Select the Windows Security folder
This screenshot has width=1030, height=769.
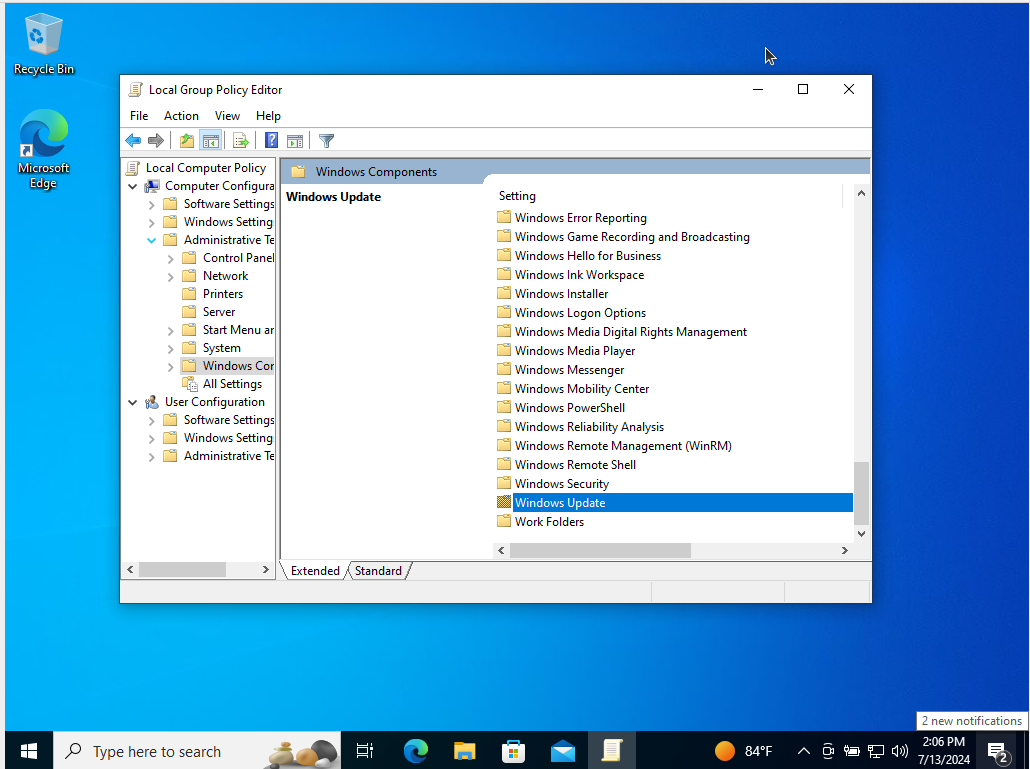point(562,484)
